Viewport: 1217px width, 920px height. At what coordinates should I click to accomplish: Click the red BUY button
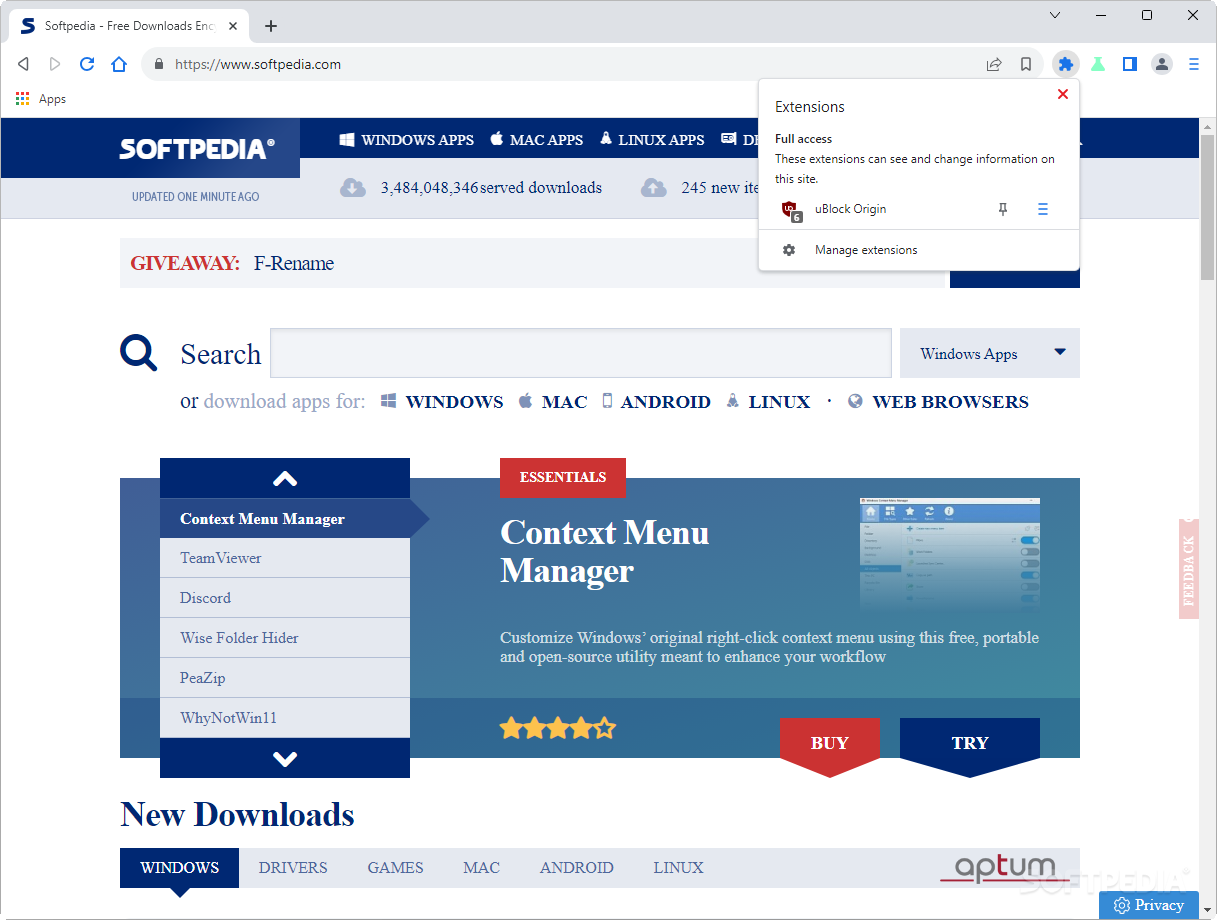pyautogui.click(x=830, y=745)
